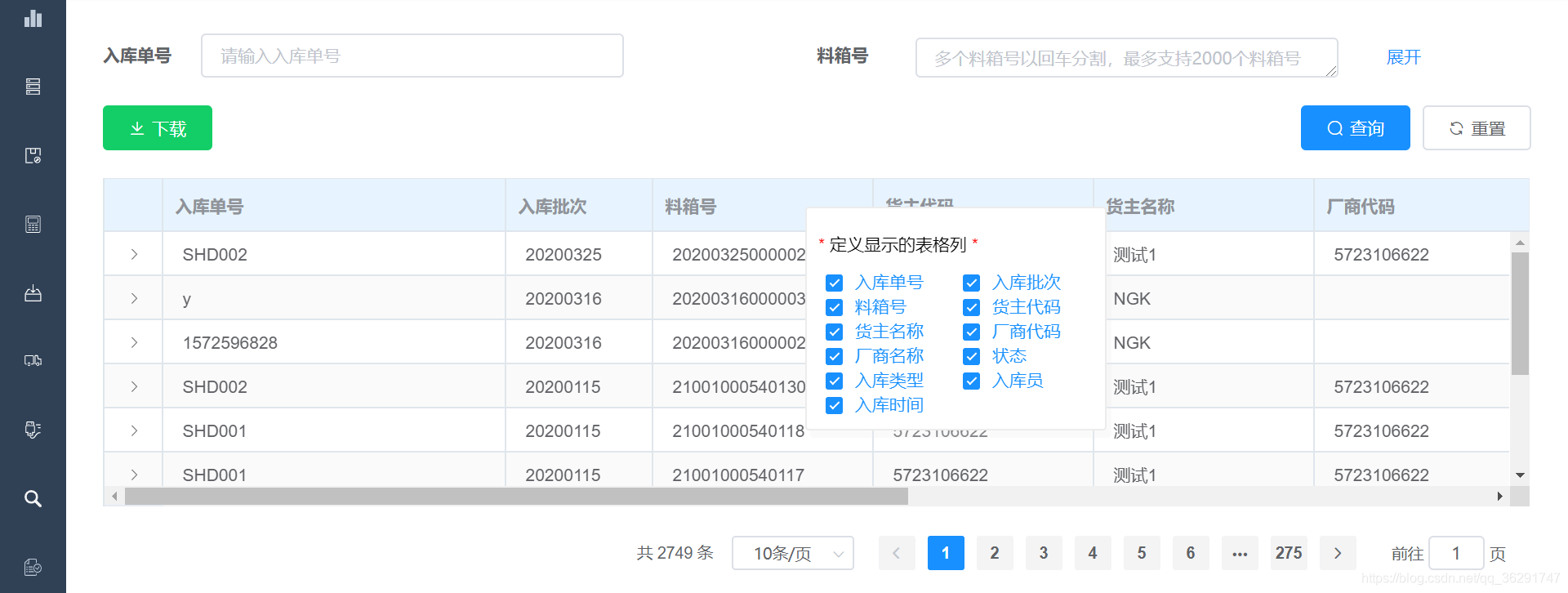
Task: Click the table's horizontal scrollbar thumb
Action: tap(516, 496)
